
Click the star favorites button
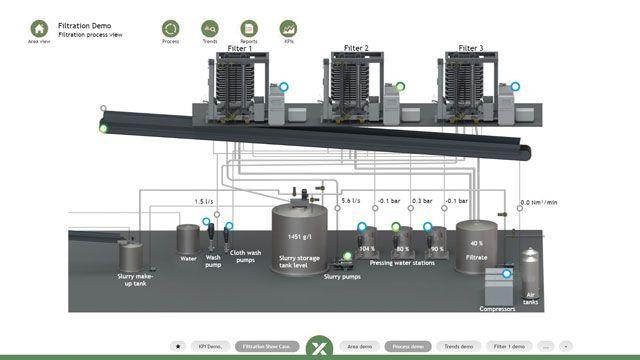point(178,346)
